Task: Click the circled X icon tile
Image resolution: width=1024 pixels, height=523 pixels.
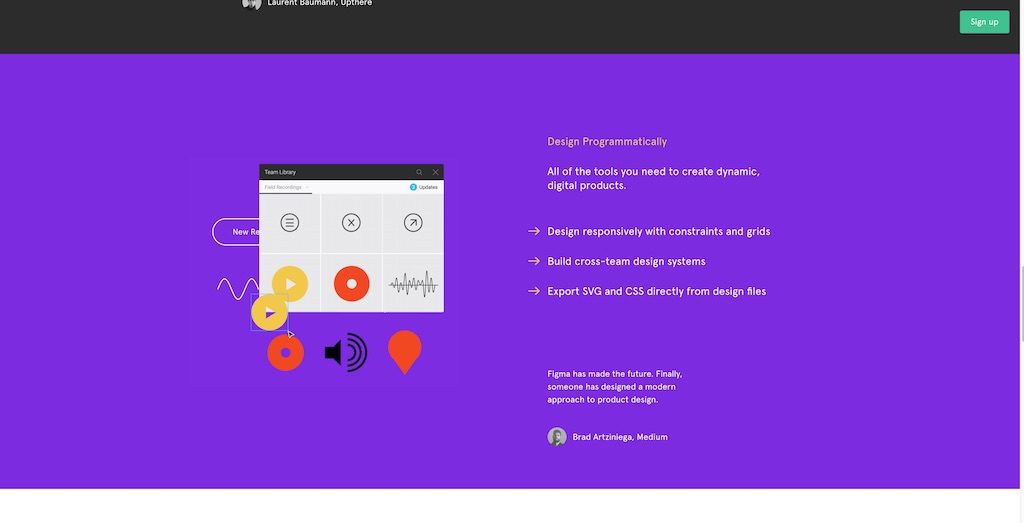Action: point(351,223)
